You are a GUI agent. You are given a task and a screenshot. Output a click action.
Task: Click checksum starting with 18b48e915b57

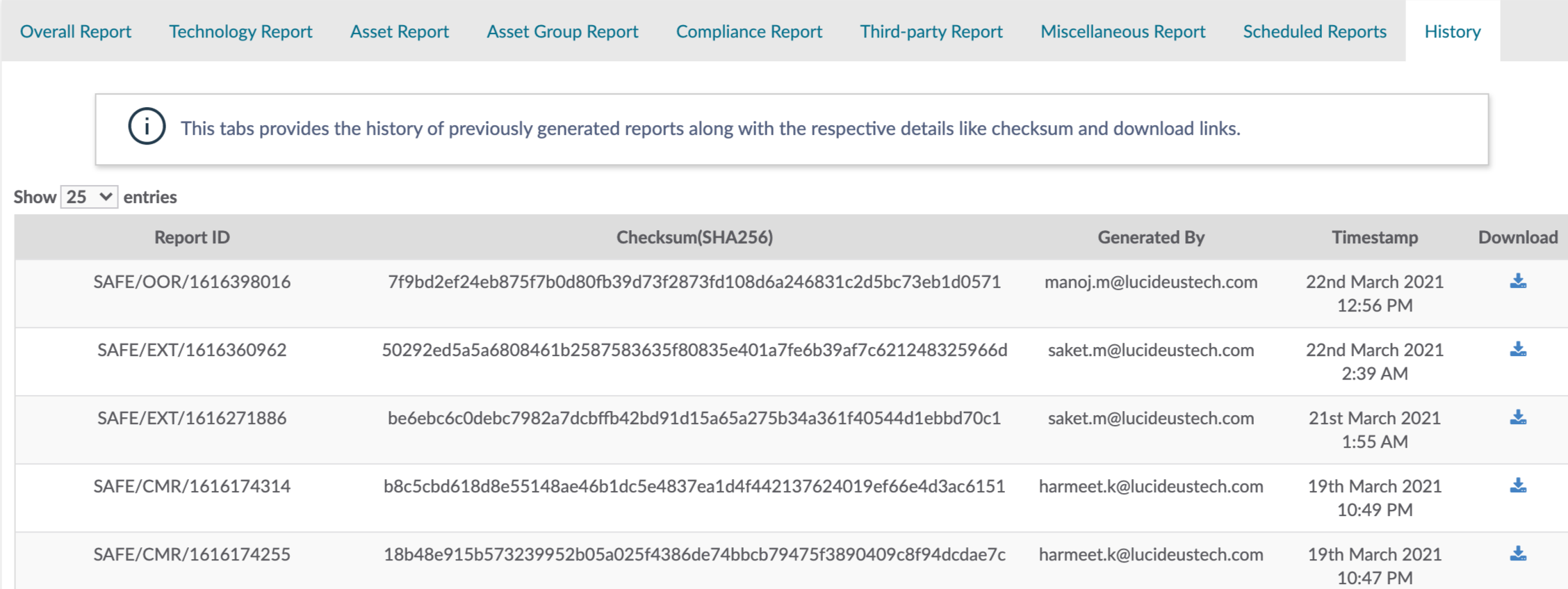coord(694,554)
